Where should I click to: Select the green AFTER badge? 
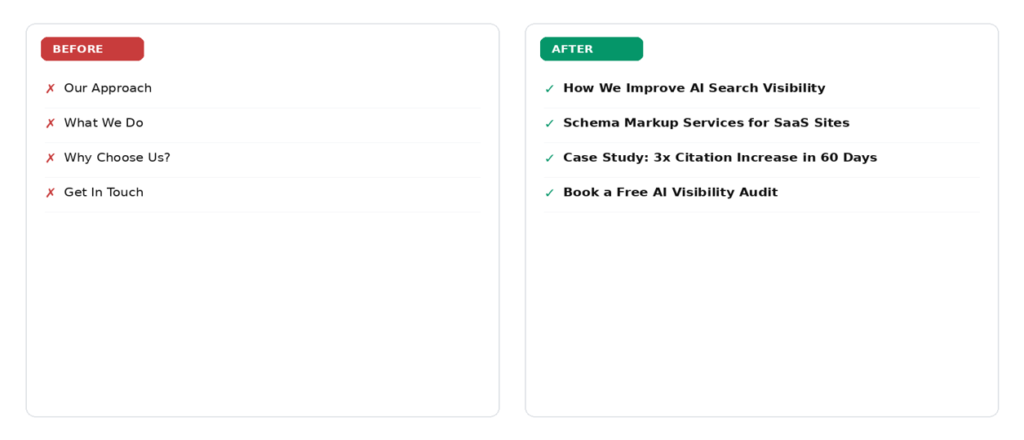(x=591, y=49)
